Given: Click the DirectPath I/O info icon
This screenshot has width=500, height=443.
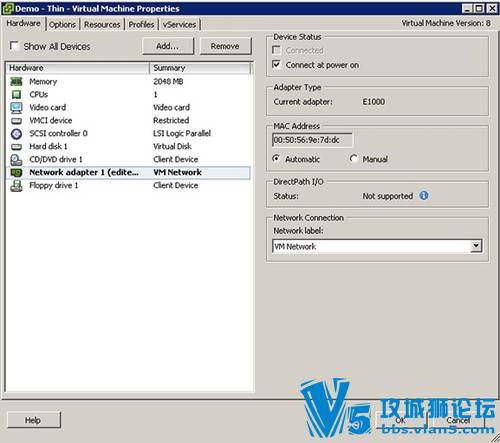Looking at the screenshot, I should coord(424,195).
